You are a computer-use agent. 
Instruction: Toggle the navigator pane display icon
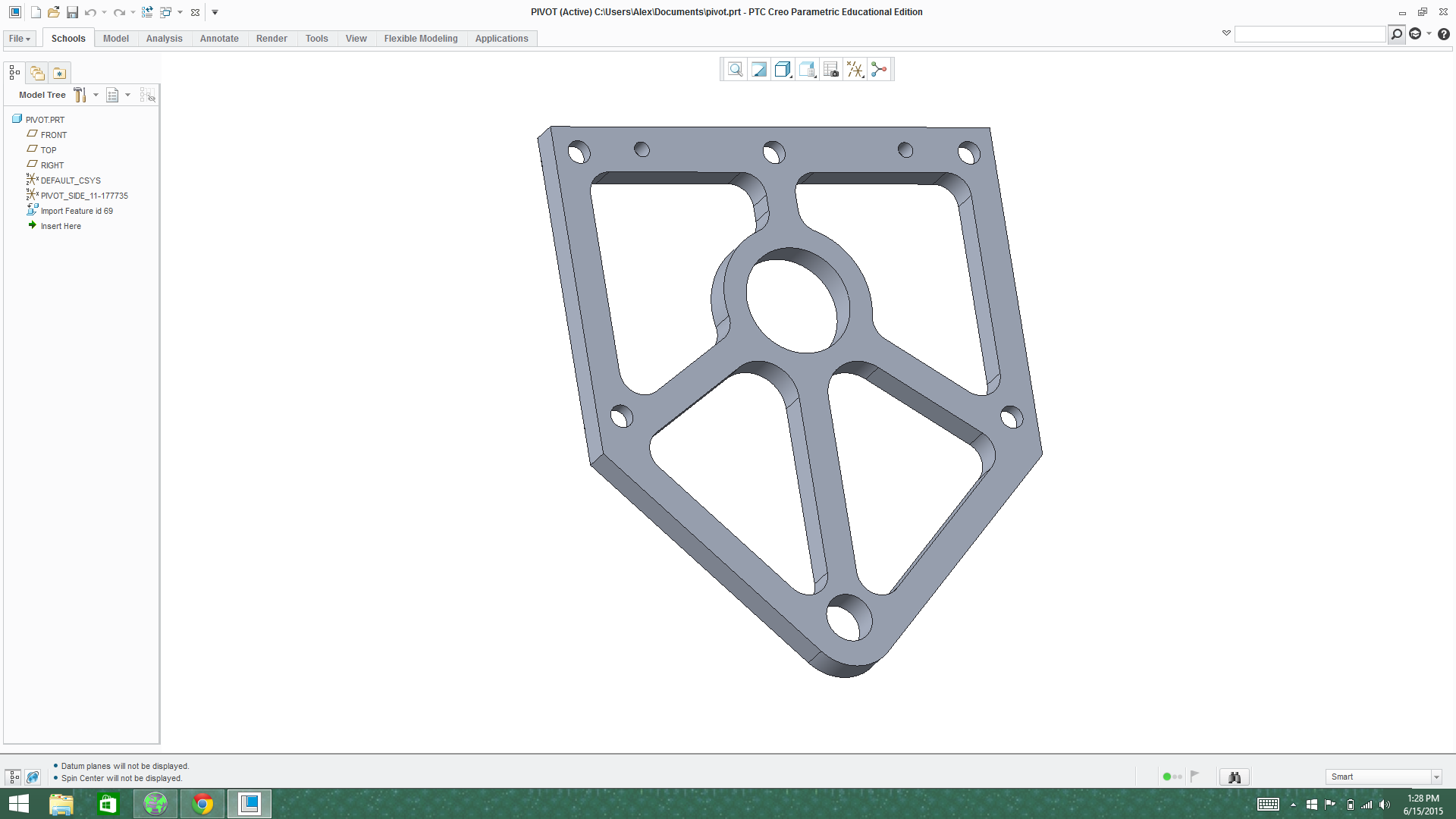pos(14,777)
